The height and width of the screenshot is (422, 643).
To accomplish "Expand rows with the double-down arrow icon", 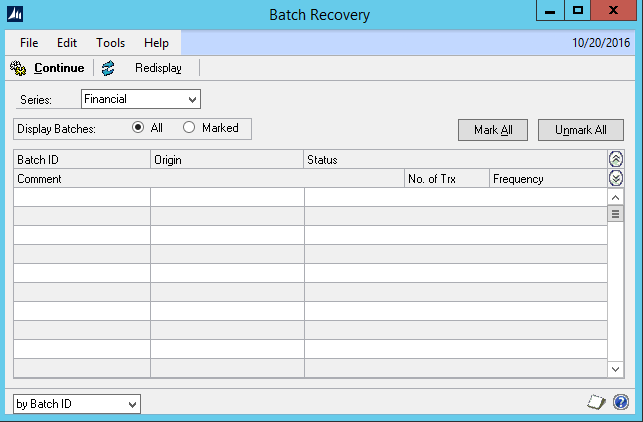I will click(x=616, y=178).
